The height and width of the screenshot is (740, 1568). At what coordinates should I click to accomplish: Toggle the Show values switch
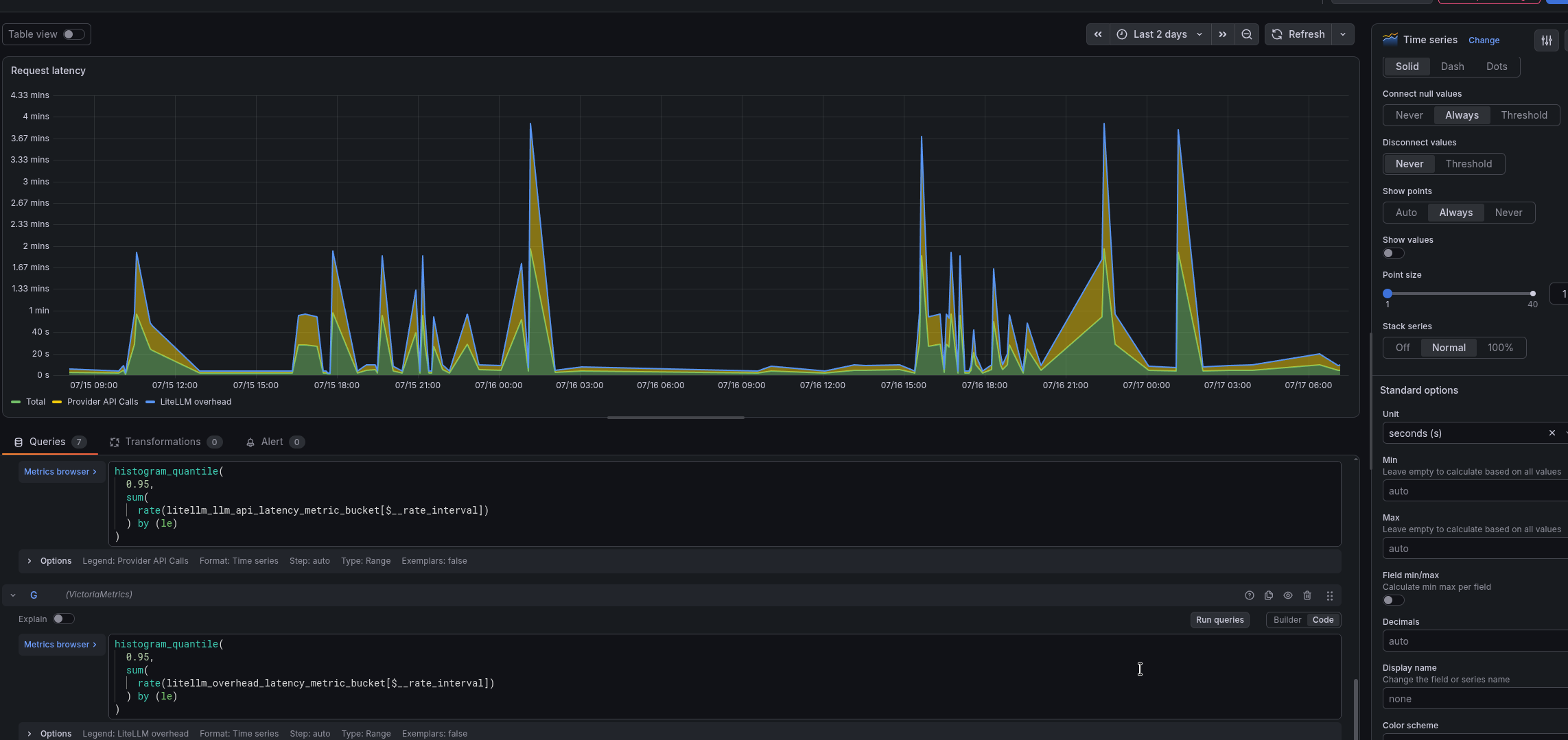pos(1393,253)
